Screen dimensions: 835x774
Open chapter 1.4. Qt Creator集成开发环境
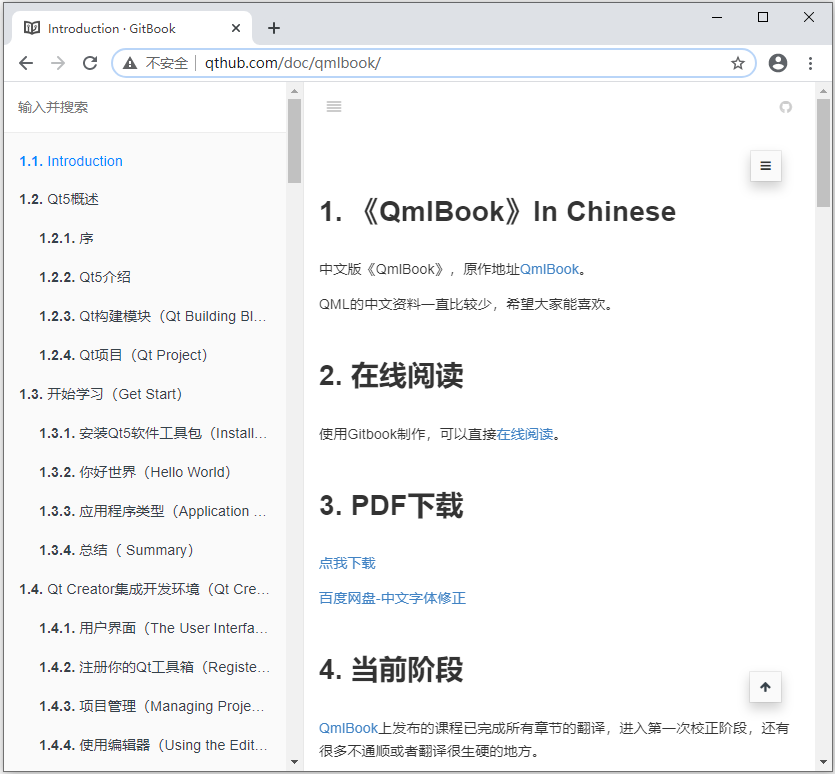pos(144,589)
